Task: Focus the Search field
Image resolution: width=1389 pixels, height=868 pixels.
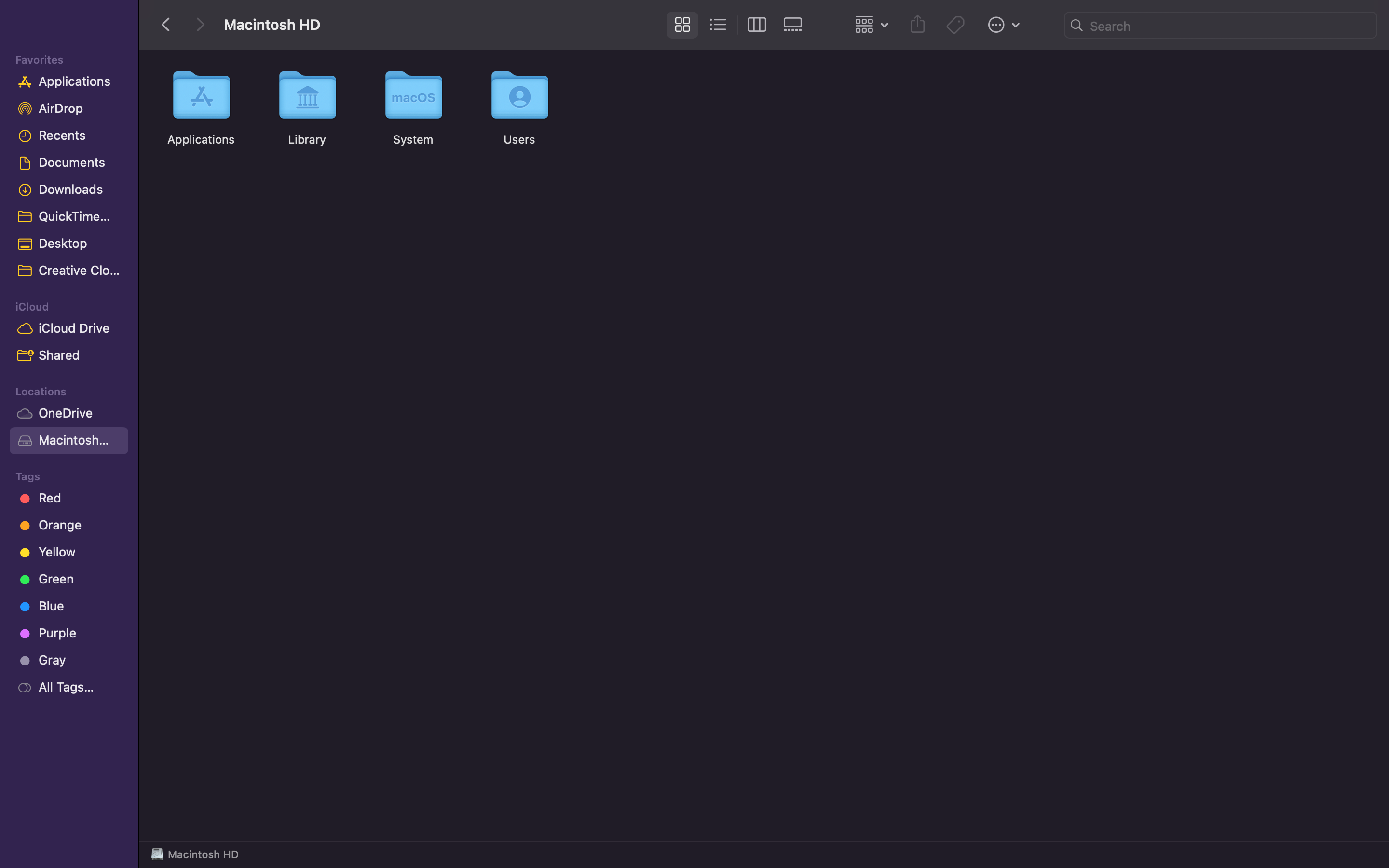Action: tap(1220, 25)
